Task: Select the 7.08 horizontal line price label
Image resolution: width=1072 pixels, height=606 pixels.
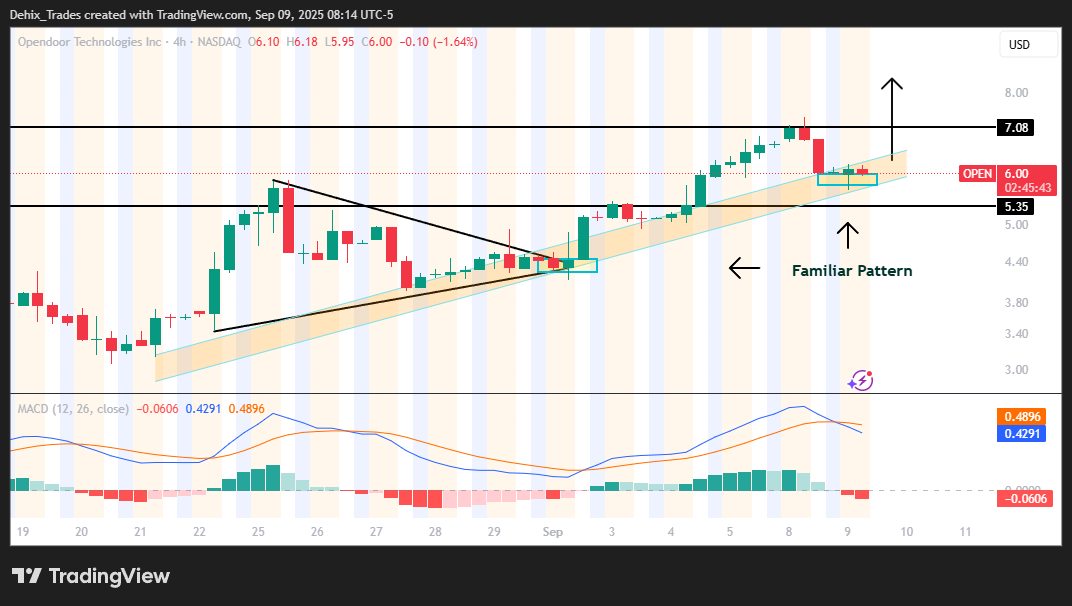Action: (x=1016, y=127)
